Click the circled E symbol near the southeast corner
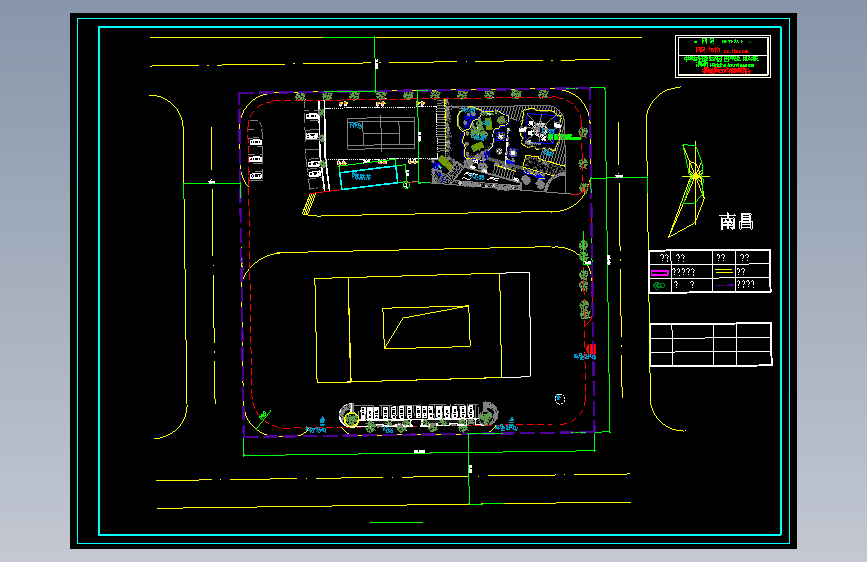The height and width of the screenshot is (562, 867). coord(560,399)
